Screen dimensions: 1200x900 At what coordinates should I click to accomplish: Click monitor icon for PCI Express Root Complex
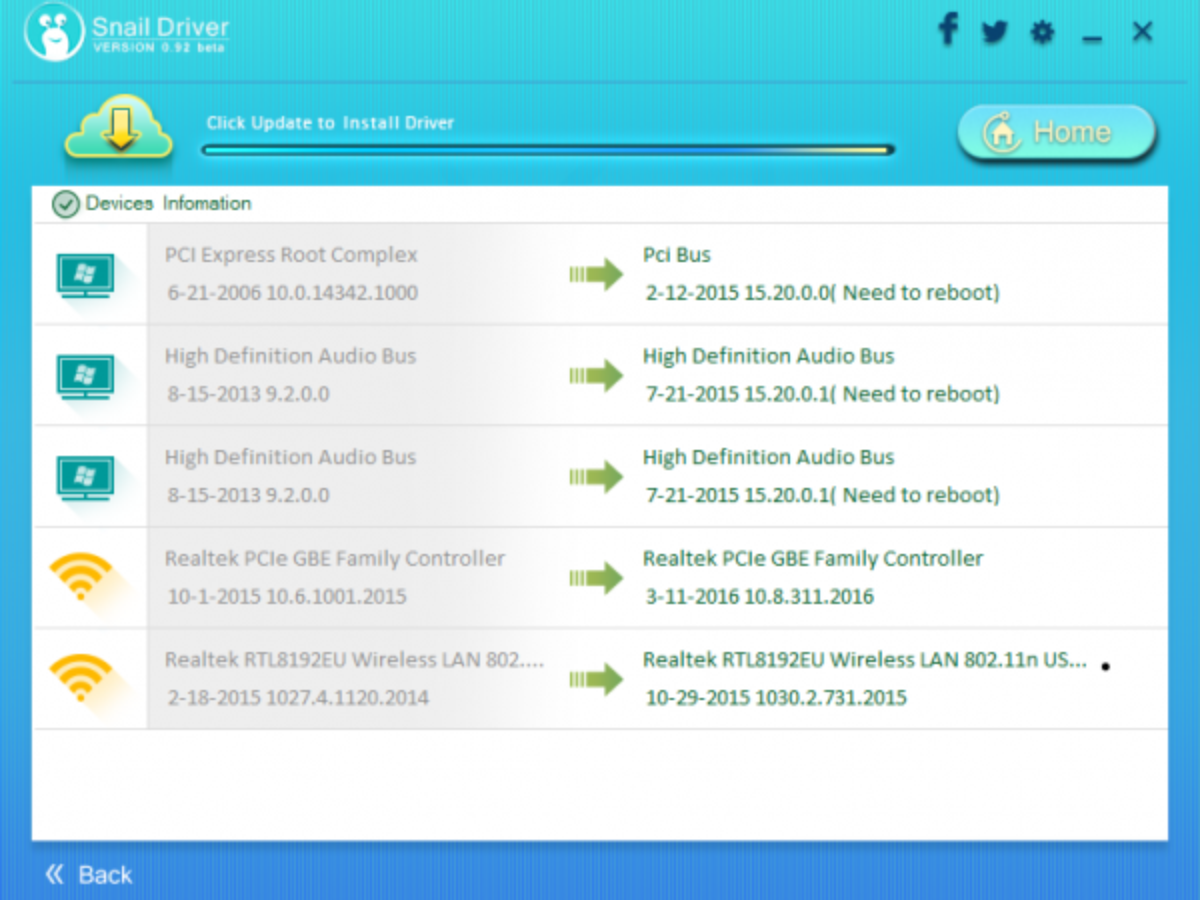point(85,275)
